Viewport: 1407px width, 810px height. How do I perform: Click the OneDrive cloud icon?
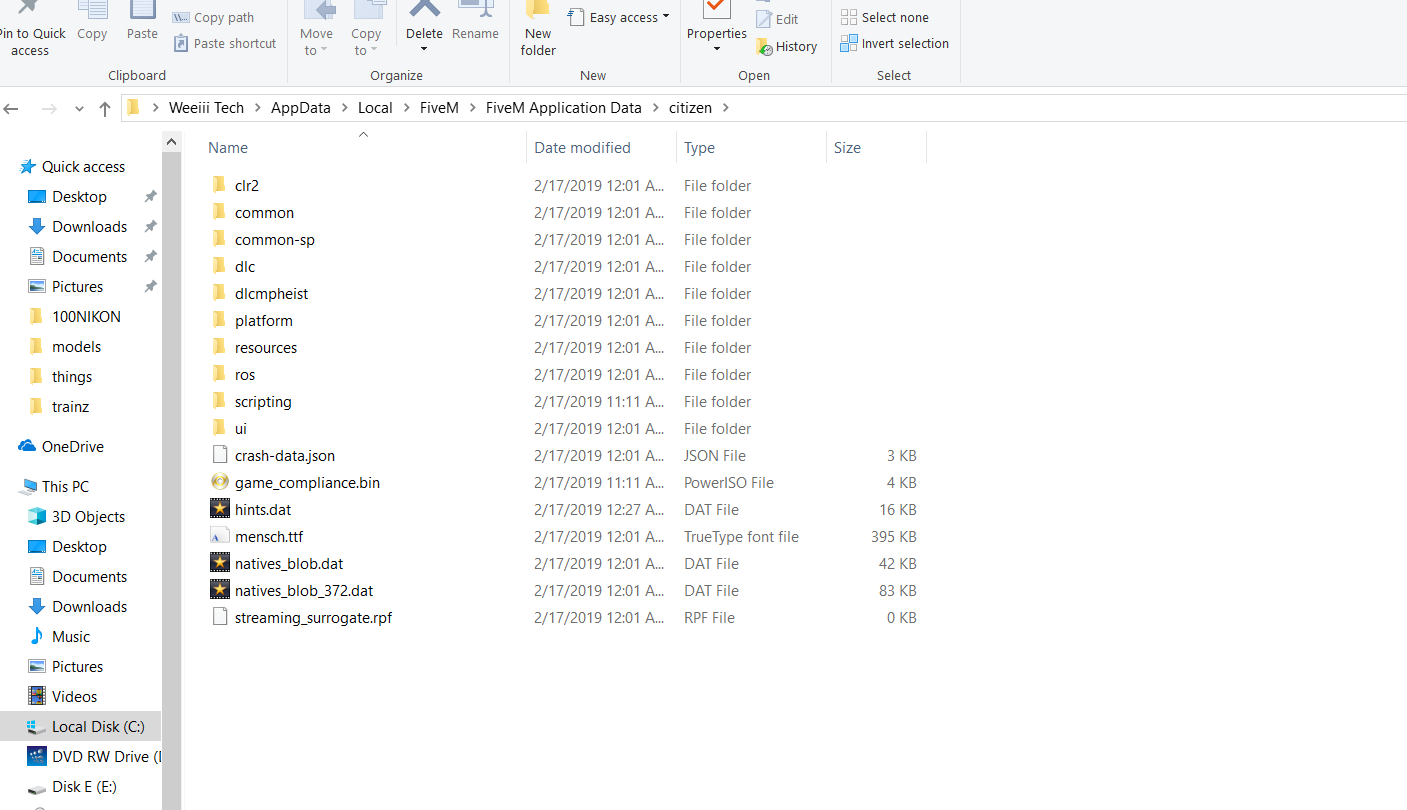click(27, 447)
